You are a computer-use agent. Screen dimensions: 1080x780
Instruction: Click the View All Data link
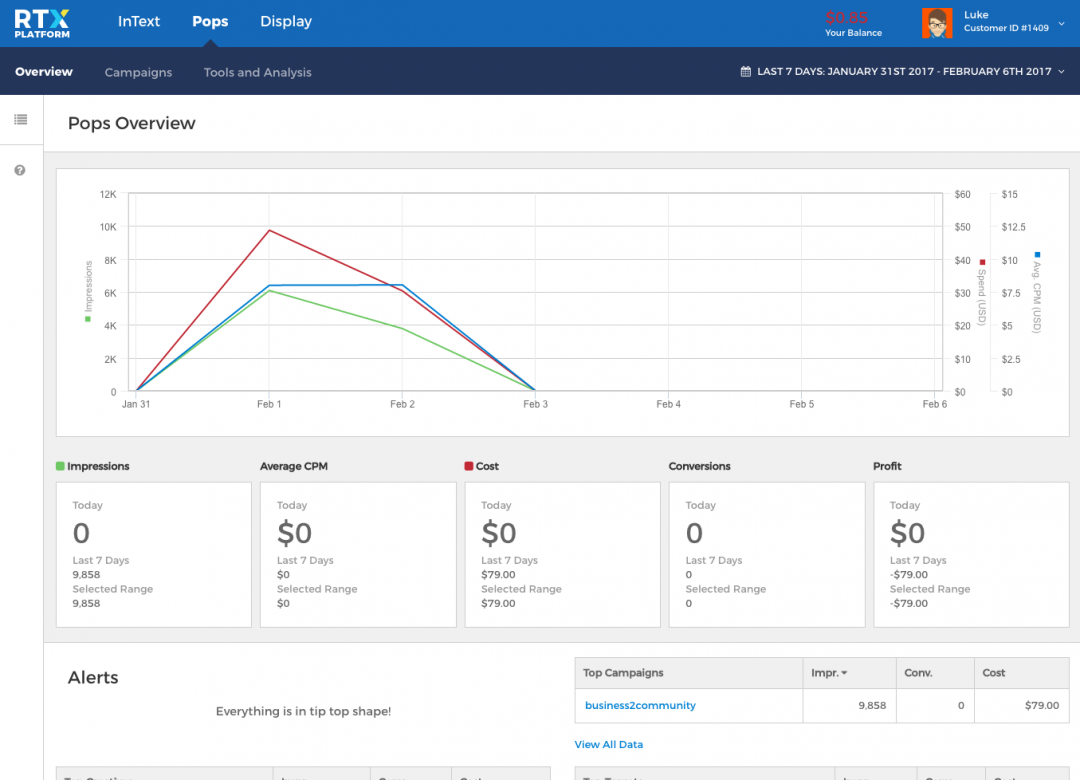click(608, 744)
